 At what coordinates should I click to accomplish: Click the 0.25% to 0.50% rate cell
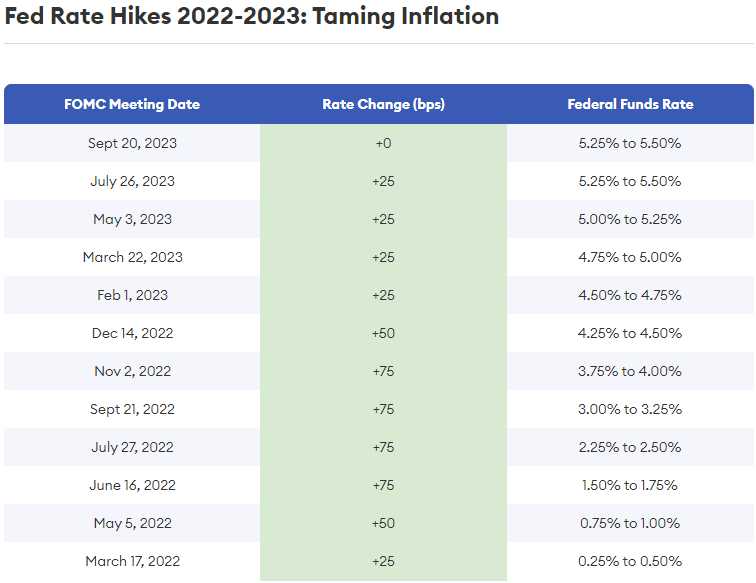(630, 561)
